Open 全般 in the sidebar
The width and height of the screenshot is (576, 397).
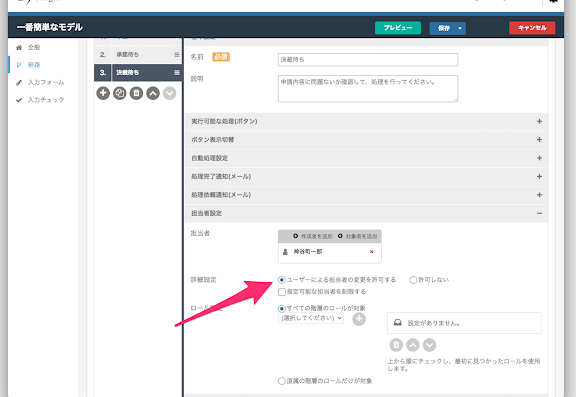click(34, 47)
